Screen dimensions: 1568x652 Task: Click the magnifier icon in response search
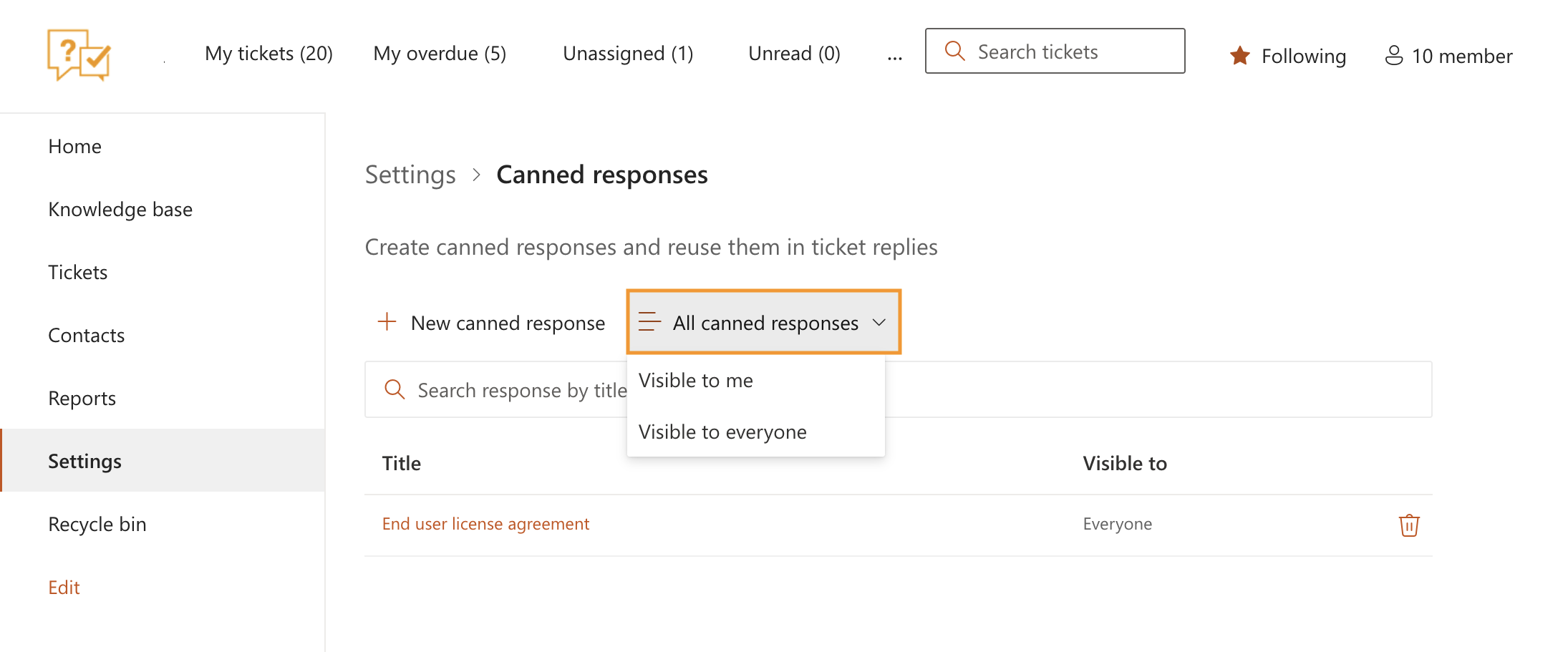(395, 389)
